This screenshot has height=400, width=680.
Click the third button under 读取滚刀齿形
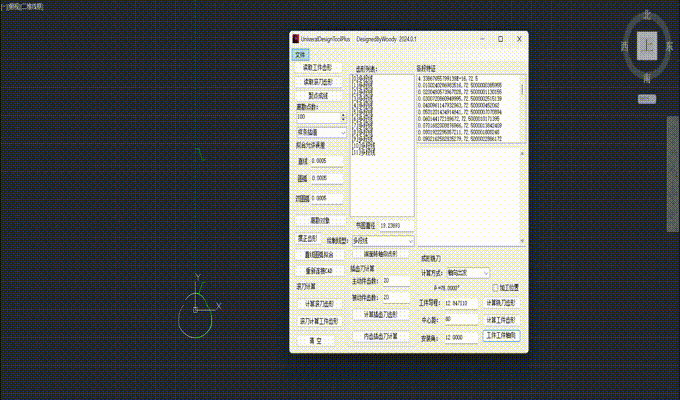(x=319, y=95)
